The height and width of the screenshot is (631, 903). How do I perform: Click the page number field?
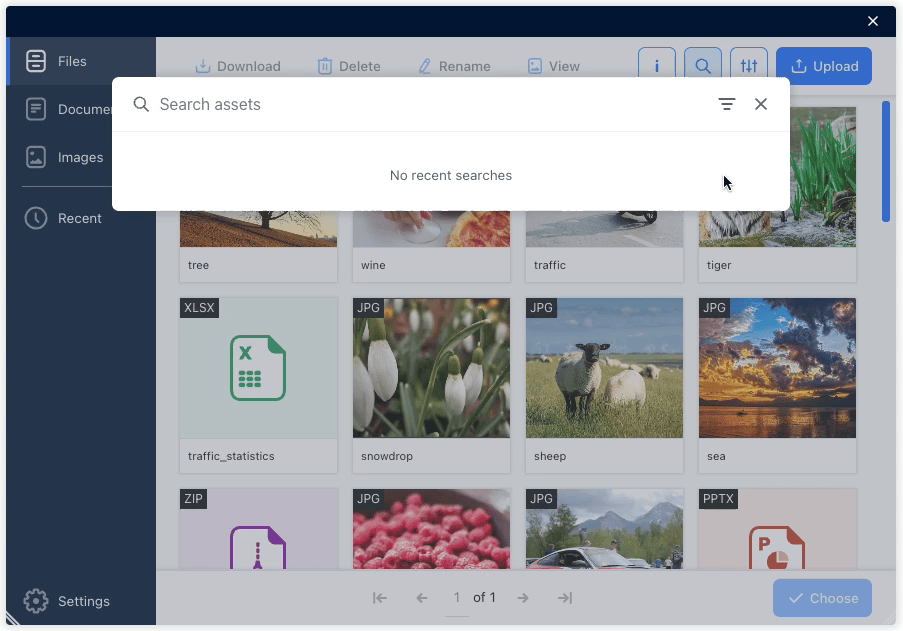point(457,598)
